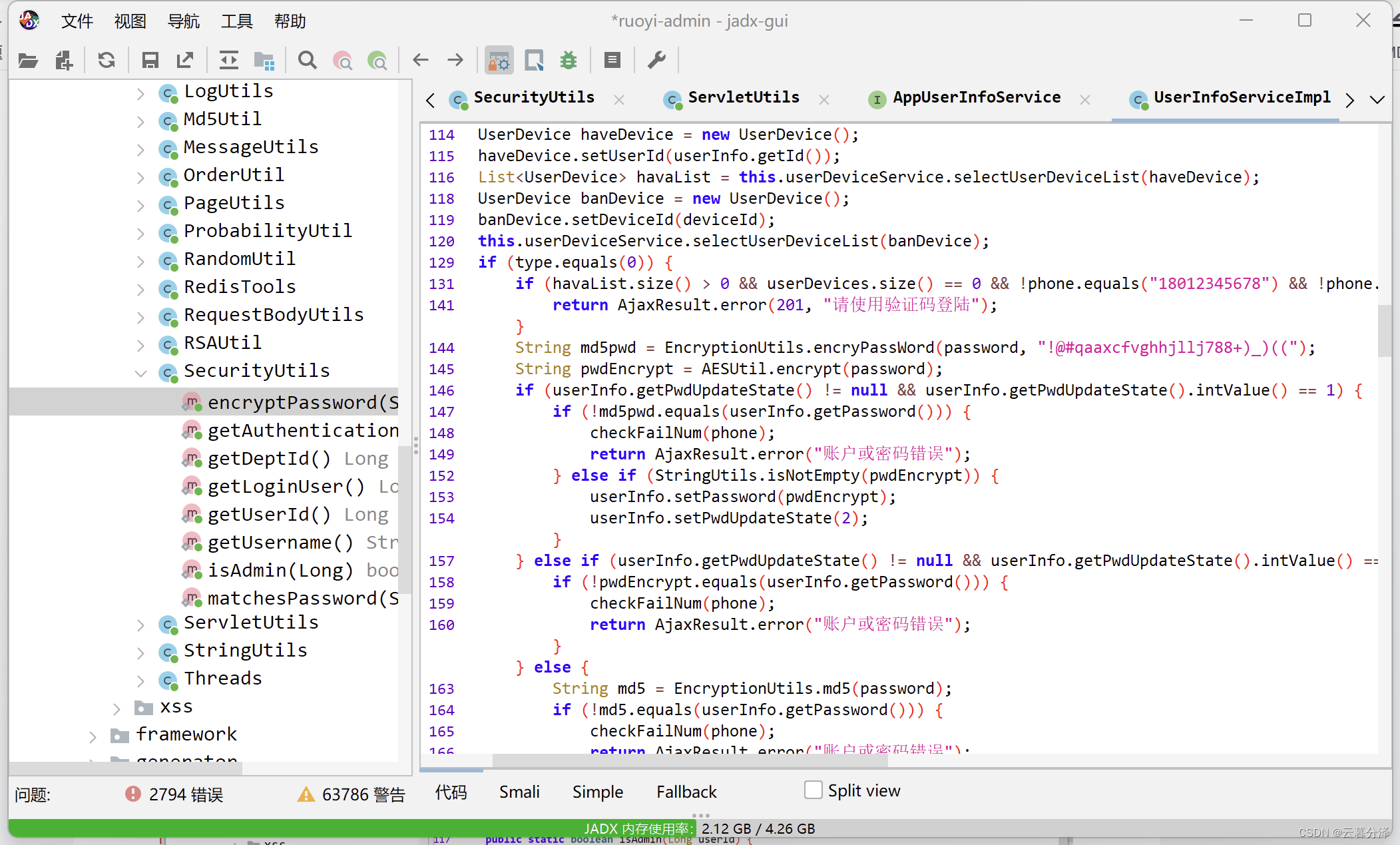Click the JADX memory usage bar
The width and height of the screenshot is (1400, 845).
[699, 828]
